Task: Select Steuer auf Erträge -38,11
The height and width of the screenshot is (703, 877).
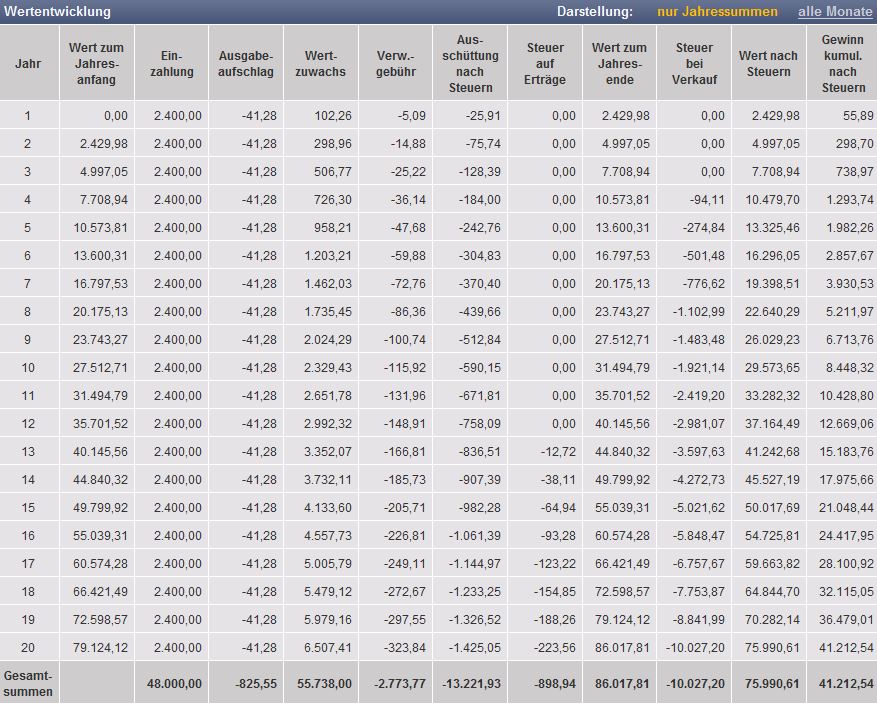Action: (x=558, y=479)
